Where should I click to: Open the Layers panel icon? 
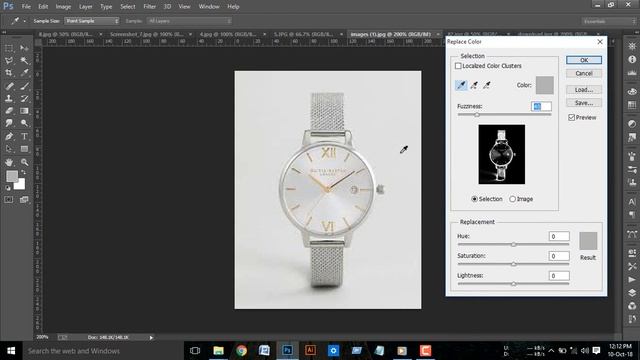click(632, 293)
